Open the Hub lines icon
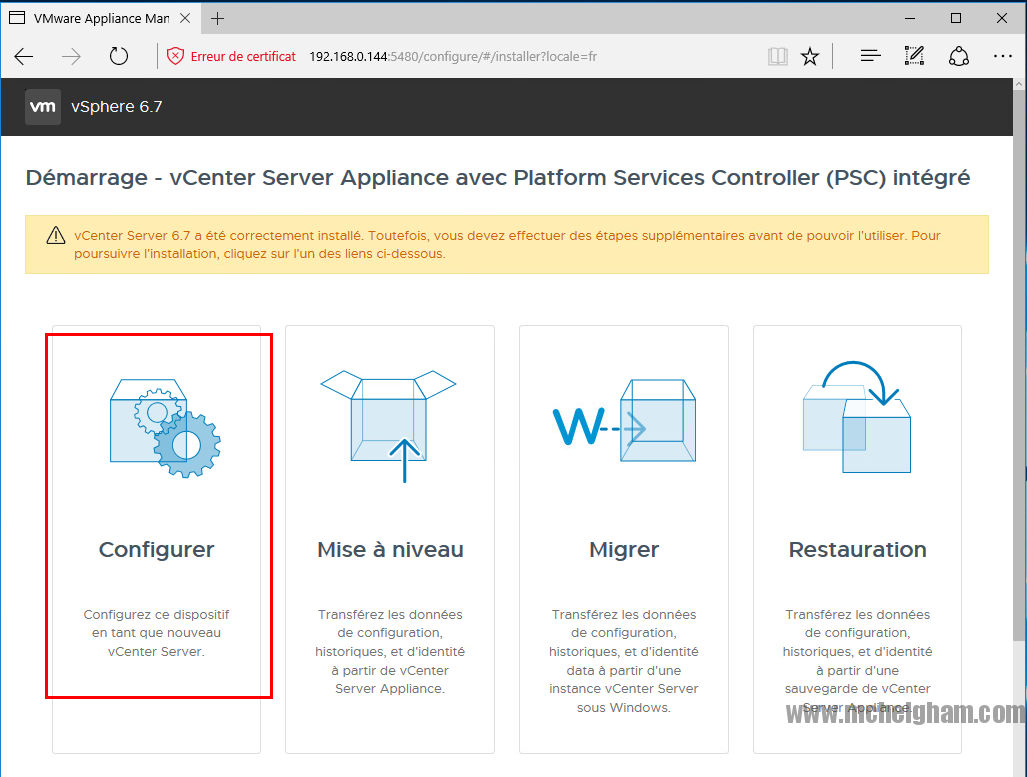This screenshot has width=1027, height=777. coord(870,56)
